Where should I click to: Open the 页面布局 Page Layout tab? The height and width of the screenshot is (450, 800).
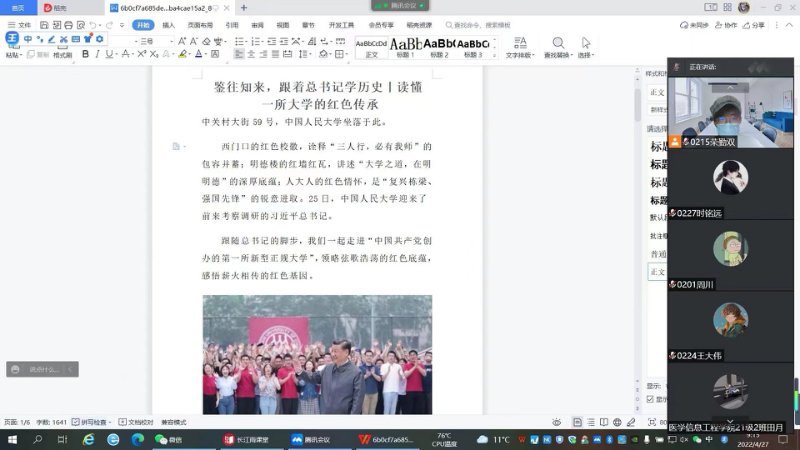coord(200,24)
